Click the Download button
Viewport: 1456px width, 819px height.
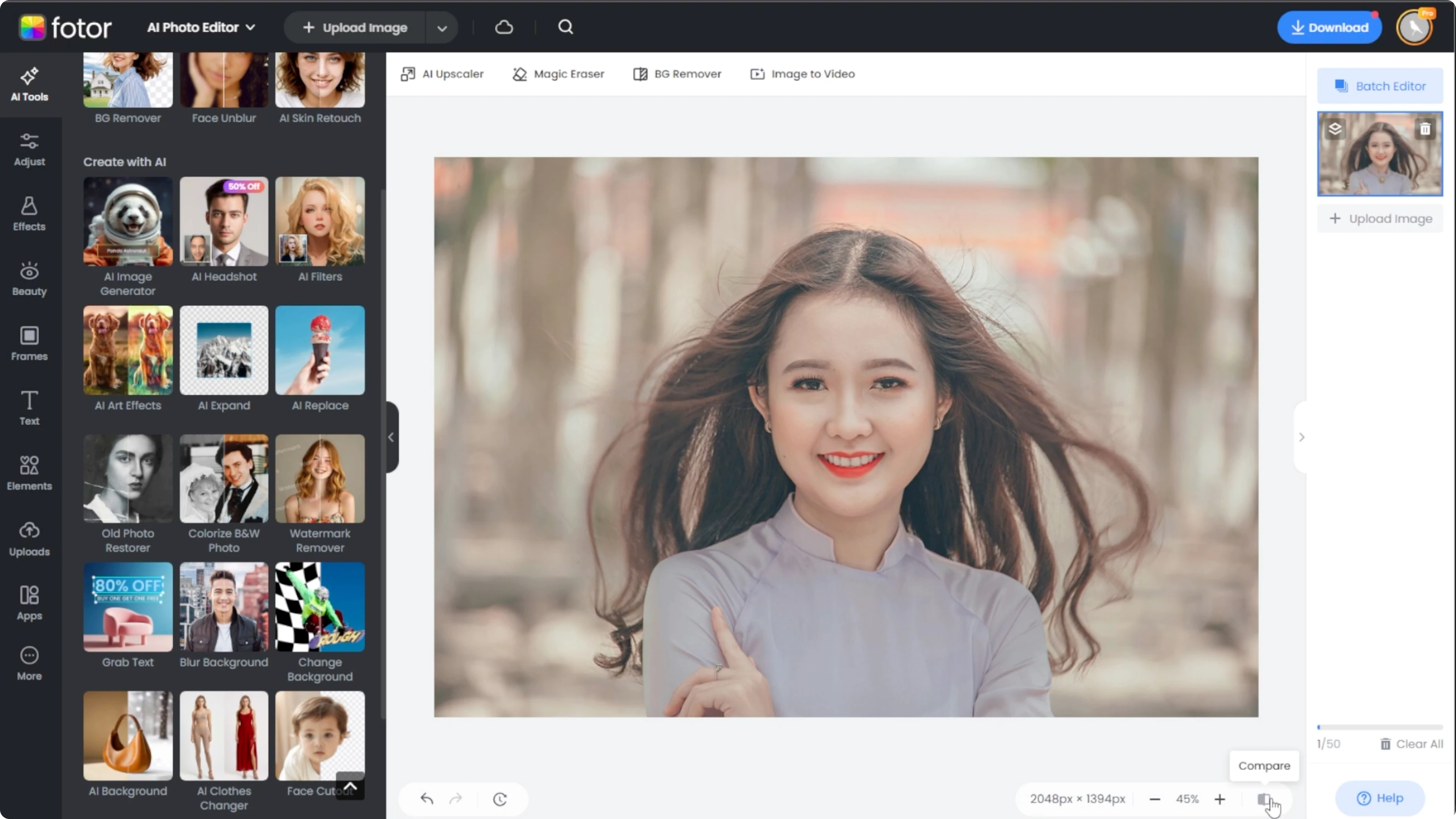click(1329, 27)
